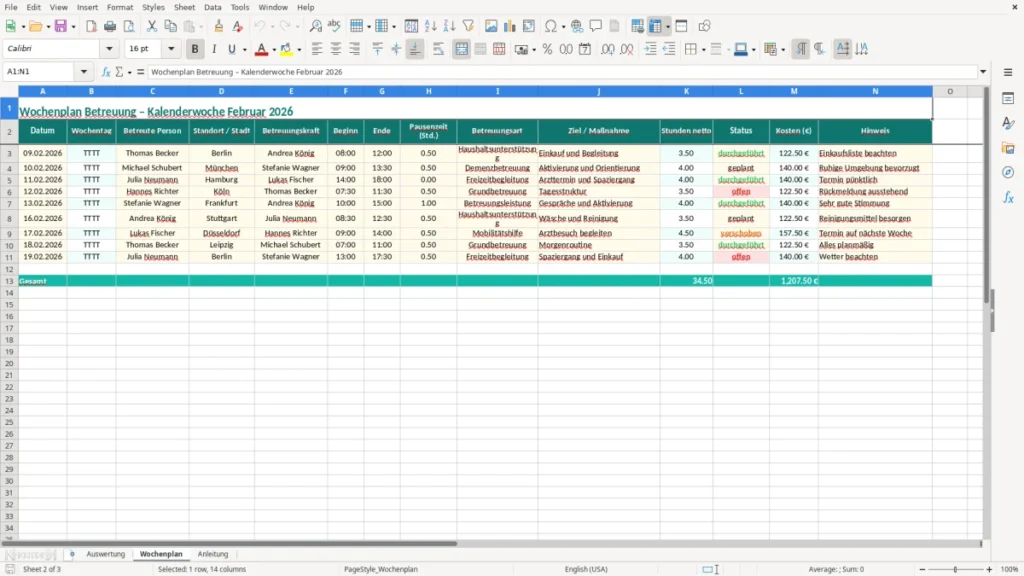1024x576 pixels.
Task: Click the formula input line
Action: click(562, 72)
